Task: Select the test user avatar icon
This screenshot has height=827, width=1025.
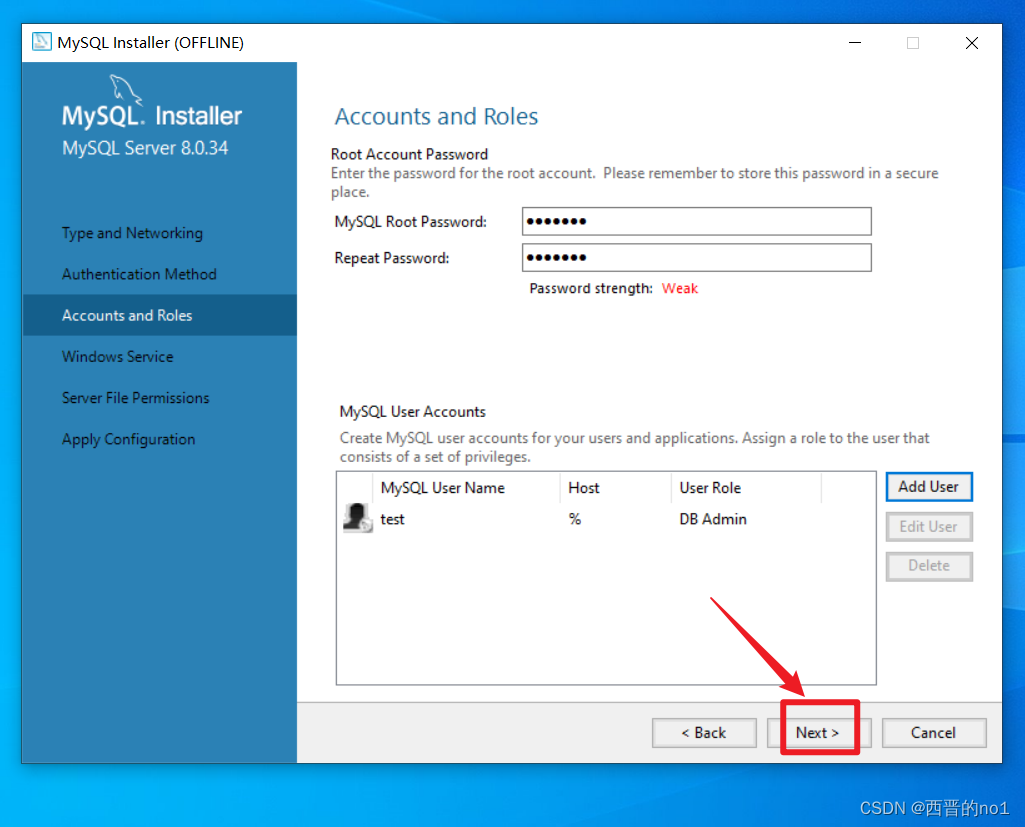Action: click(x=358, y=518)
